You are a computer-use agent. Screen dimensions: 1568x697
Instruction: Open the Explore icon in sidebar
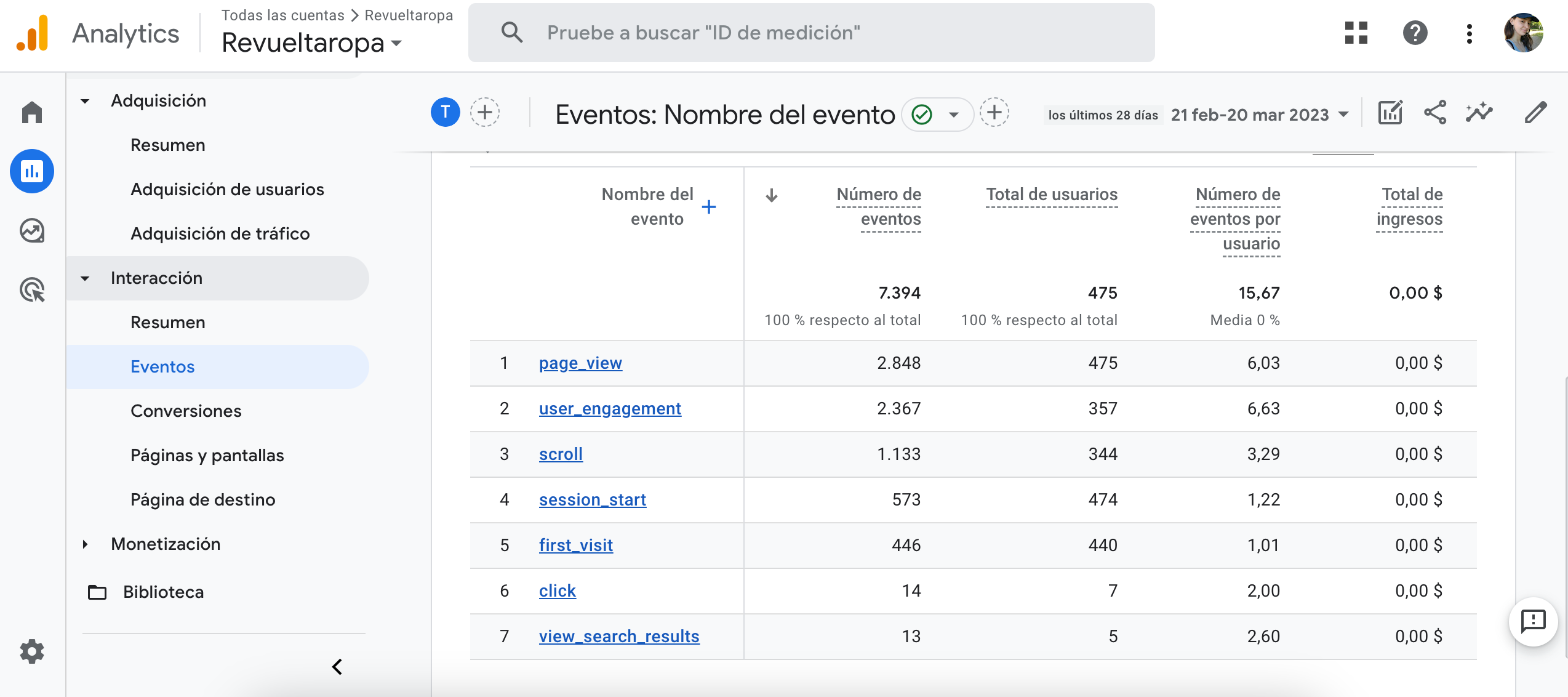32,231
